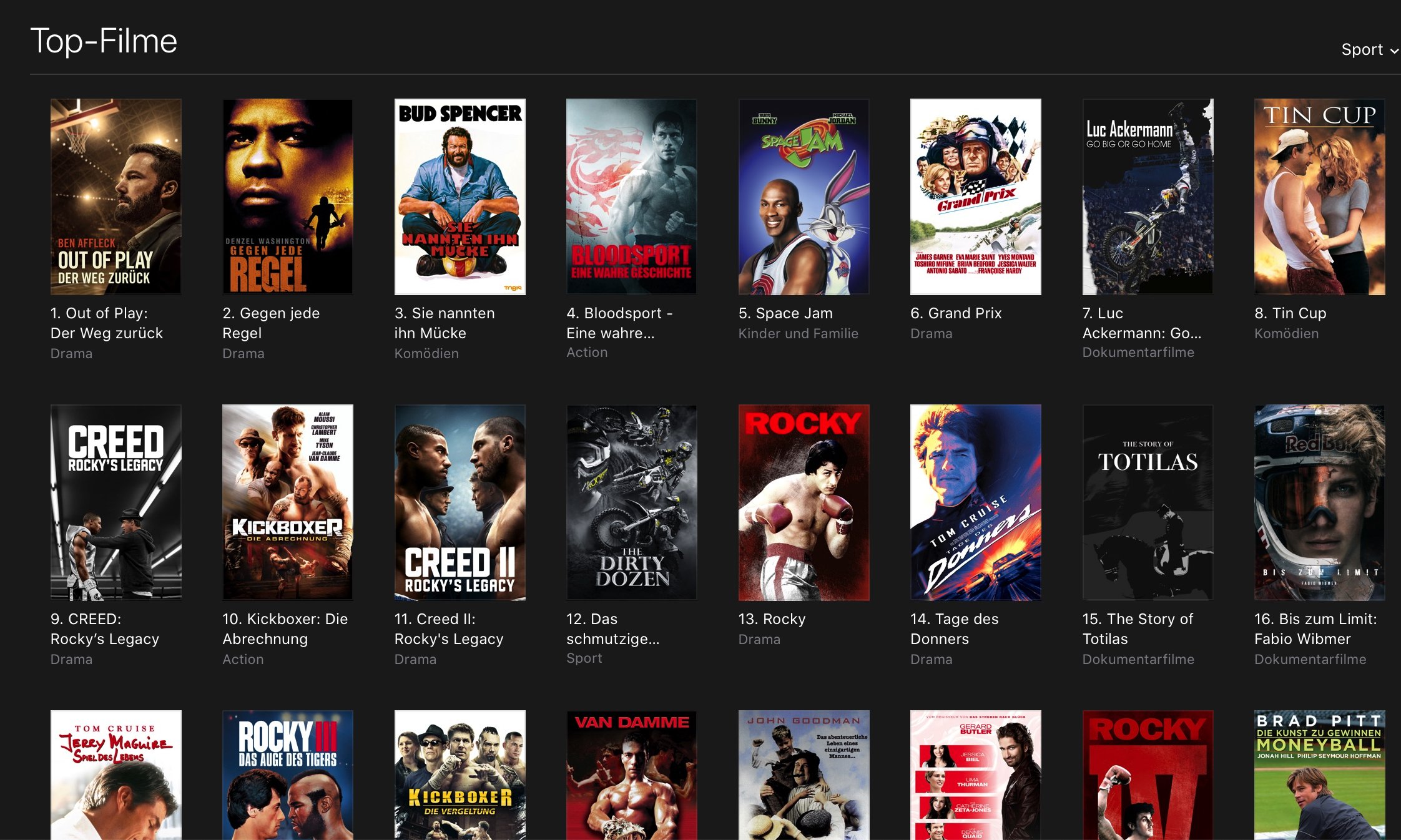Screen dimensions: 1401x840
Task: Open Kickboxer Die Abrechnung poster
Action: point(288,502)
